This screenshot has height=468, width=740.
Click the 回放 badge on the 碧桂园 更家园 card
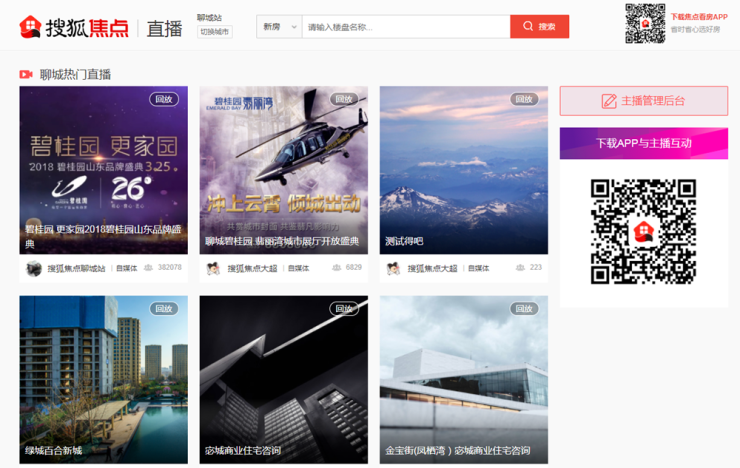[164, 99]
